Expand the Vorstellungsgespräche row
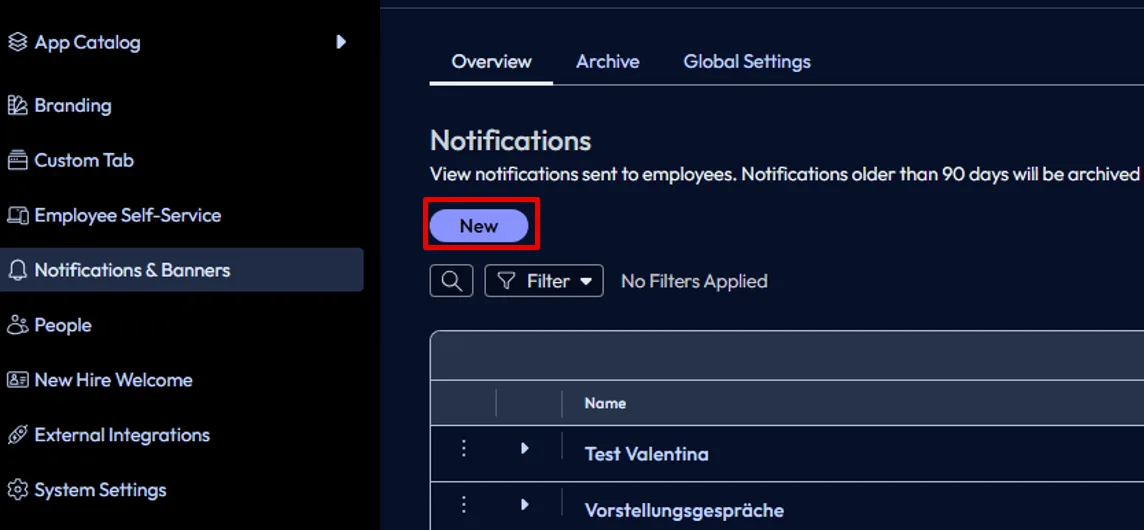The height and width of the screenshot is (530, 1144). coord(525,505)
